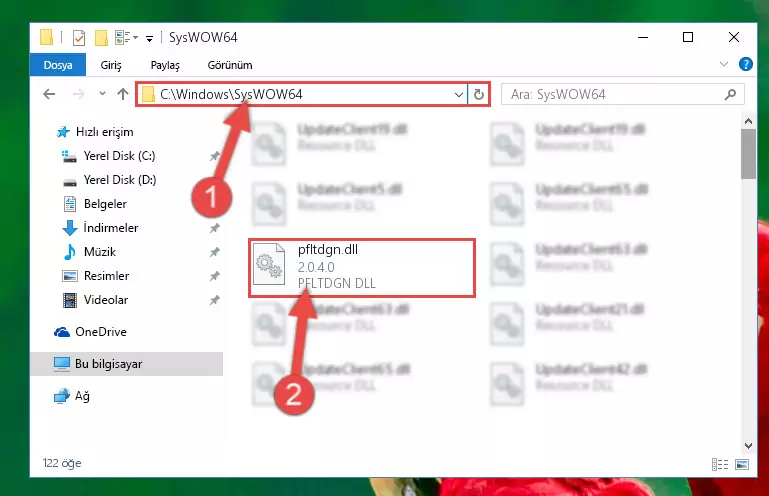Click the Properties checkmark icon in title bar
Screen dimensions: 769x496
coord(78,38)
